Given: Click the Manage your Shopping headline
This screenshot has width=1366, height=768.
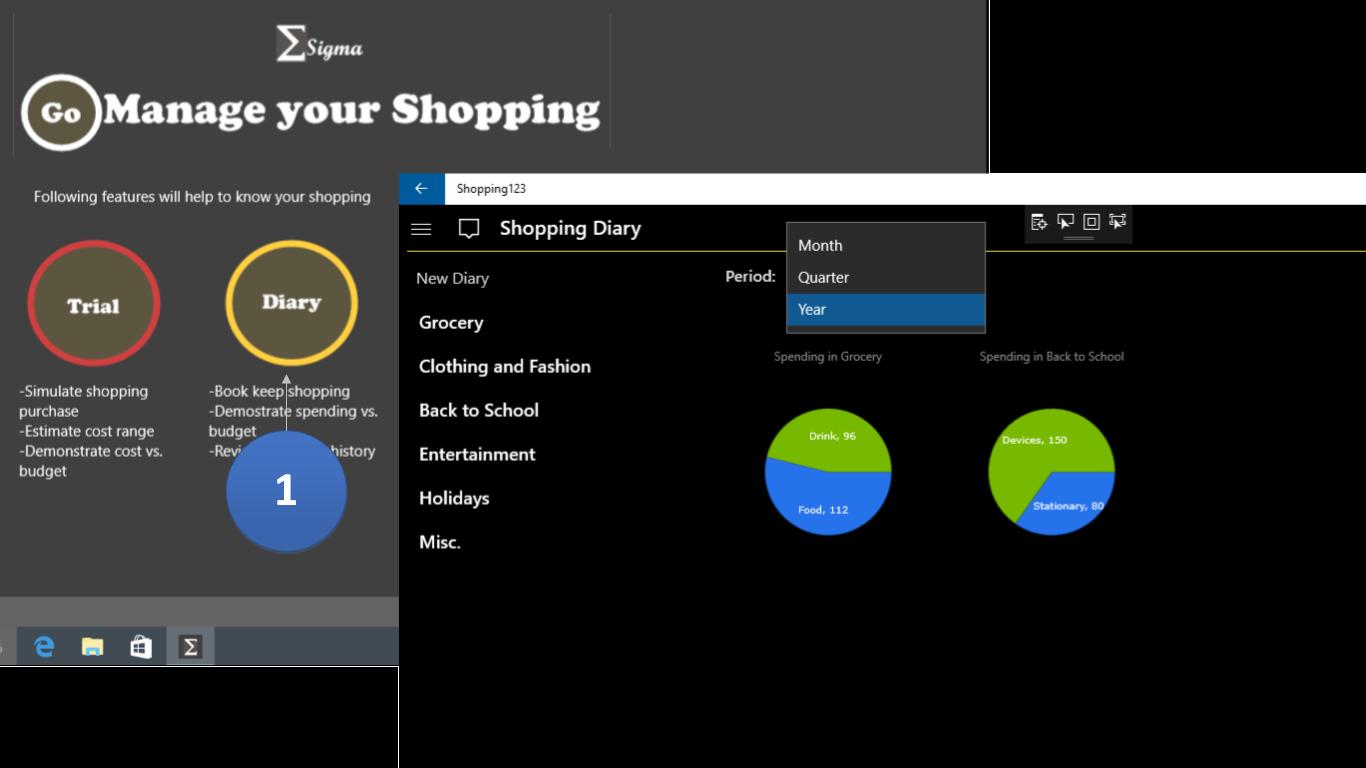Looking at the screenshot, I should pos(352,110).
